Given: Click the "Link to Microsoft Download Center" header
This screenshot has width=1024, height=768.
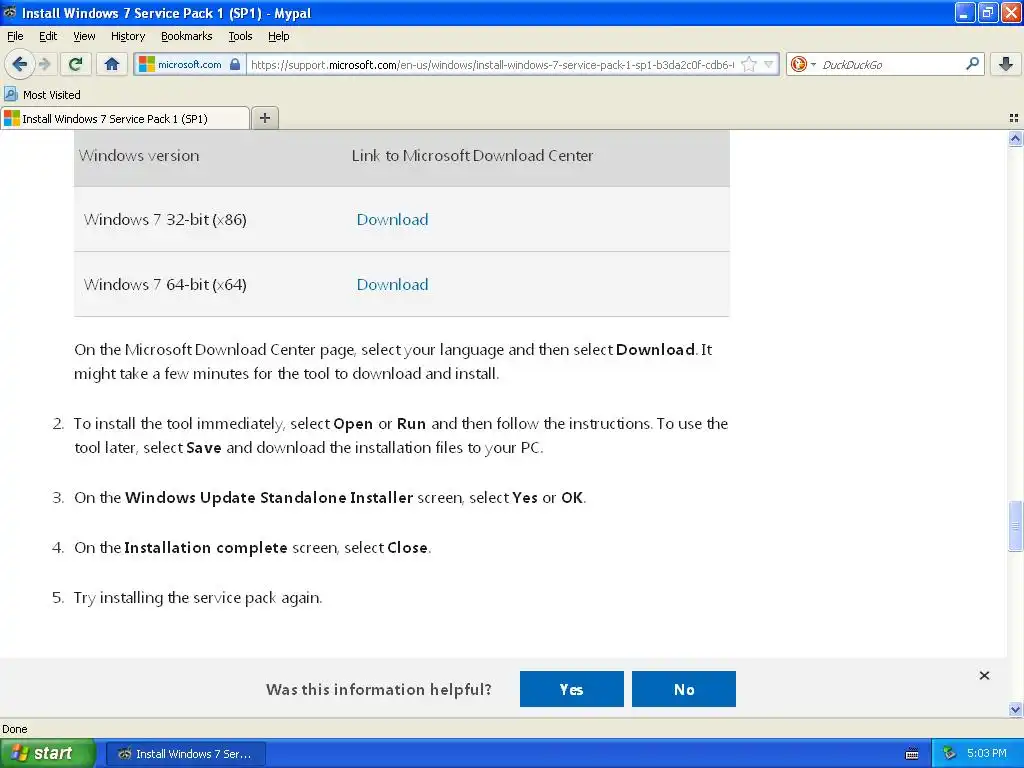Looking at the screenshot, I should pos(472,155).
